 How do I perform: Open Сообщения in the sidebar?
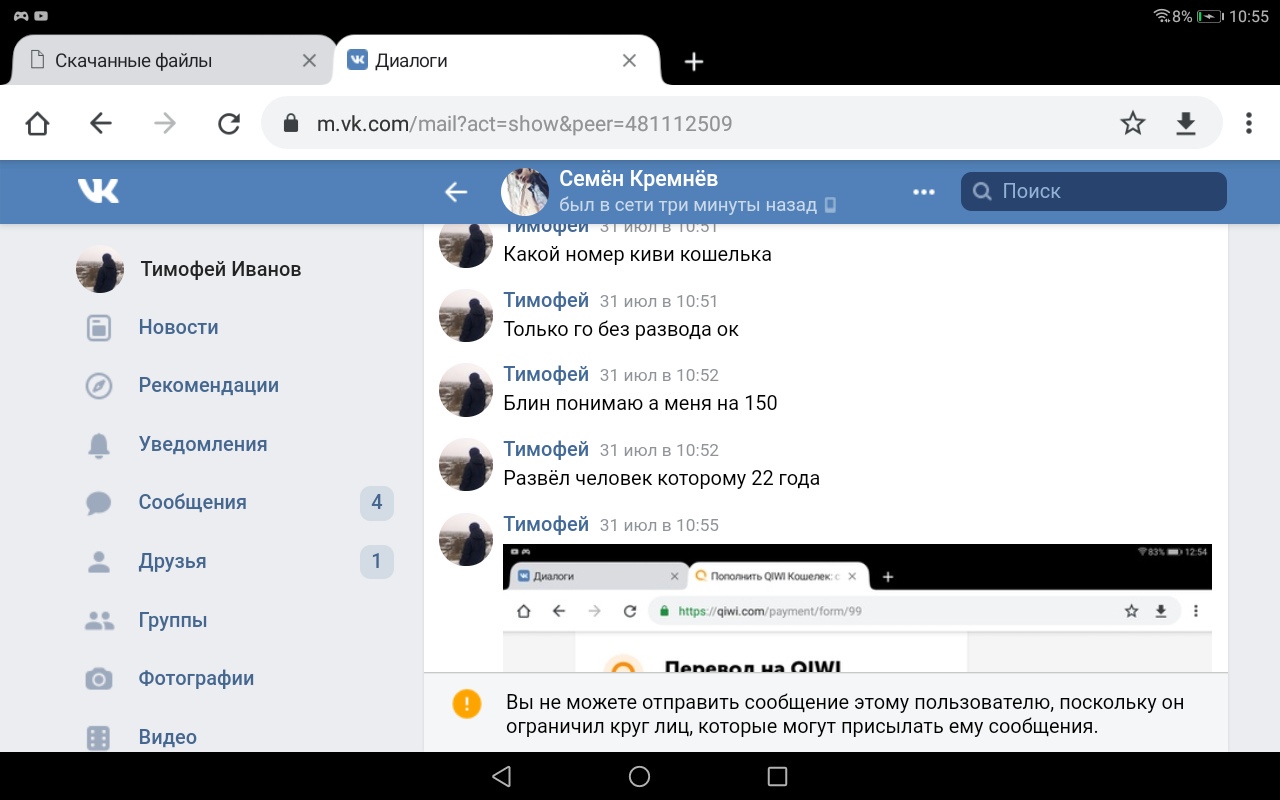(x=192, y=503)
